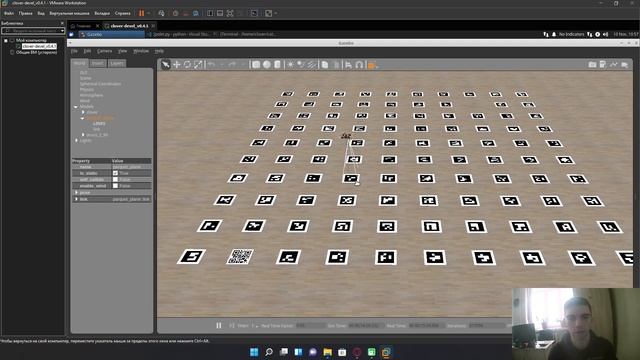
Task: Click the Snap magnet tool in Gazebo
Action: click(x=359, y=64)
